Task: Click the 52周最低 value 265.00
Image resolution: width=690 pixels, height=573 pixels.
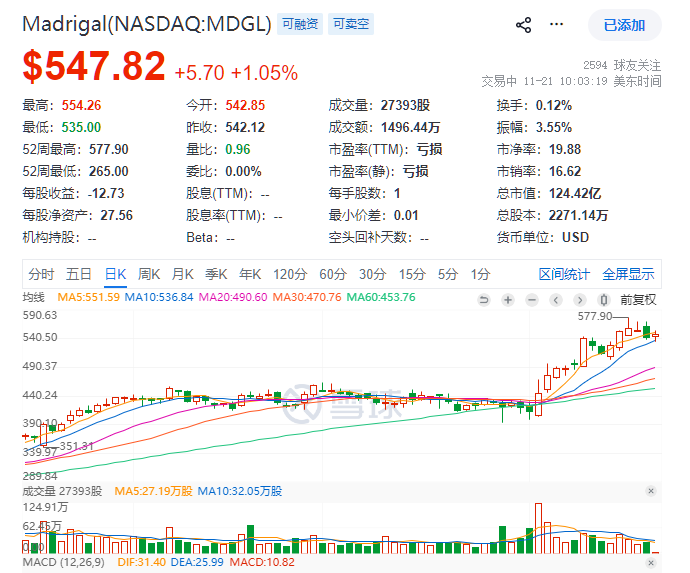Action: pyautogui.click(x=109, y=172)
